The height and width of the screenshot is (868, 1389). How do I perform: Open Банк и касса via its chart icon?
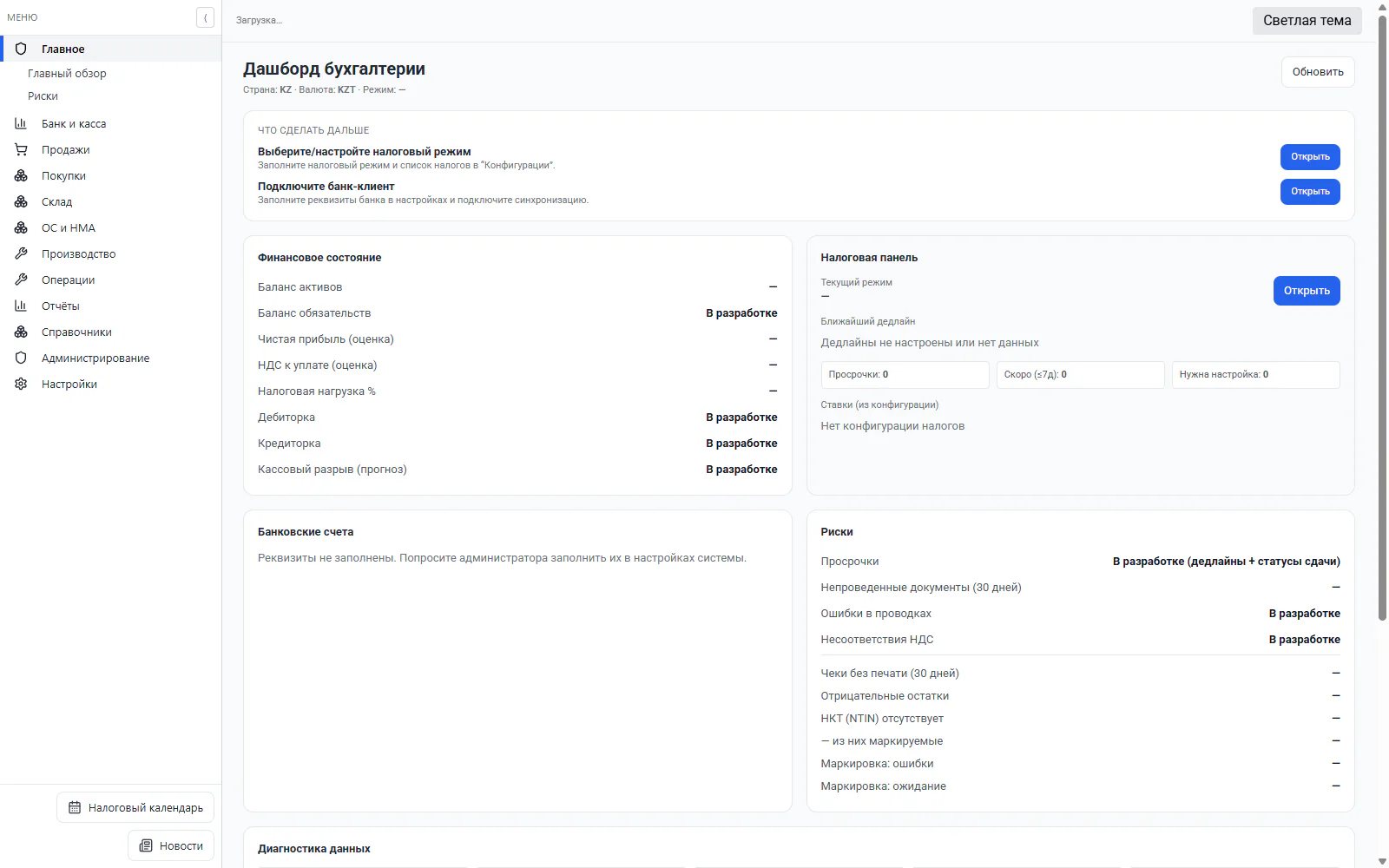[x=21, y=123]
